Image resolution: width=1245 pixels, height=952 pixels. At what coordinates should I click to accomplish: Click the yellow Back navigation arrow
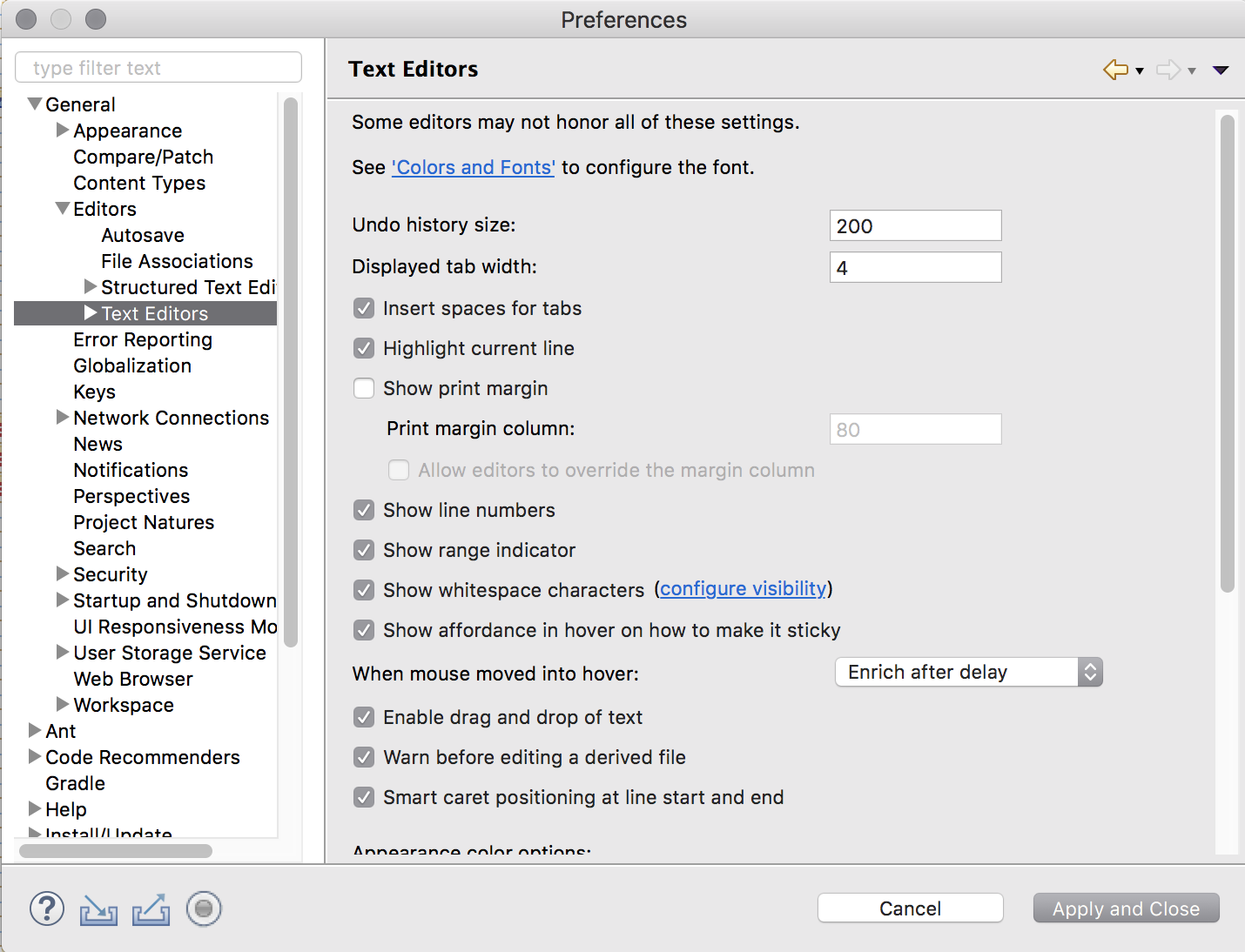[1115, 70]
